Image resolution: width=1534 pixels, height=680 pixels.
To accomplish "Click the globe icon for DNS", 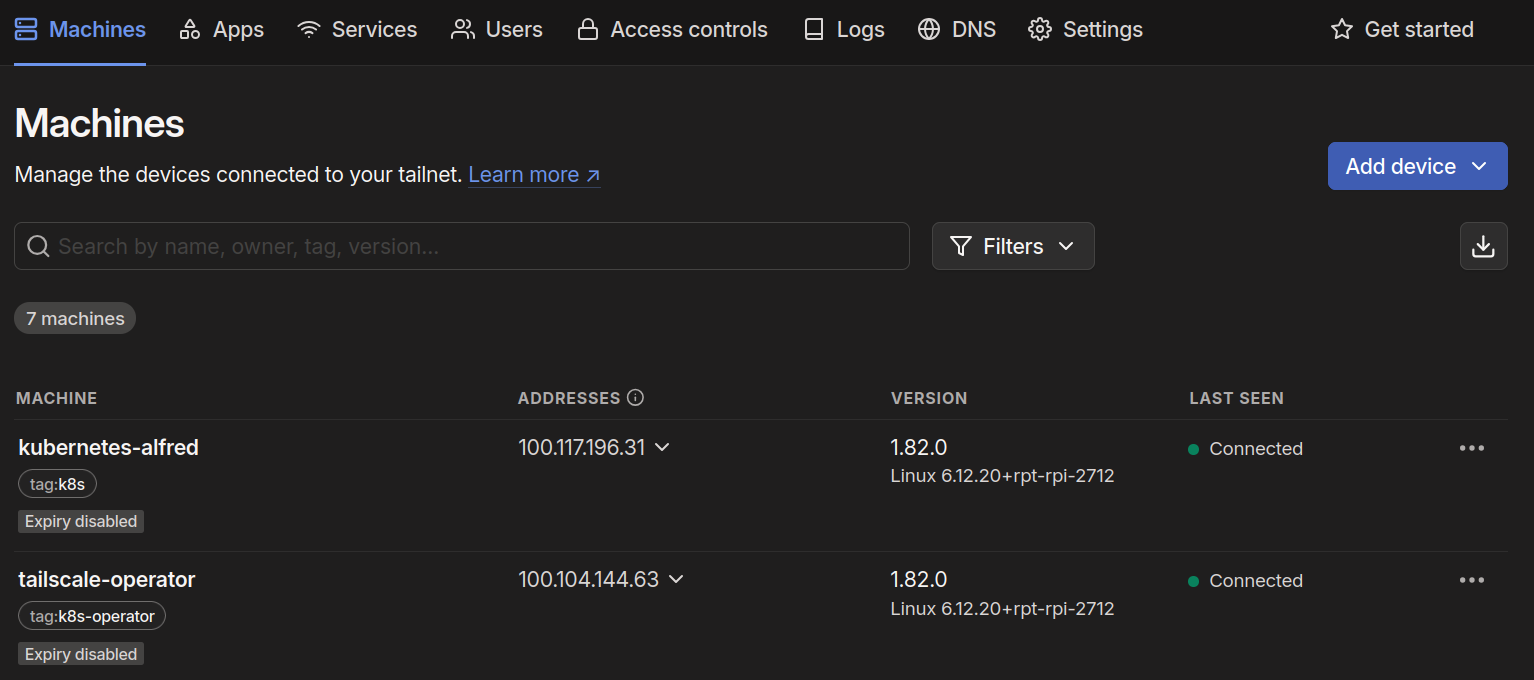I will tap(929, 30).
